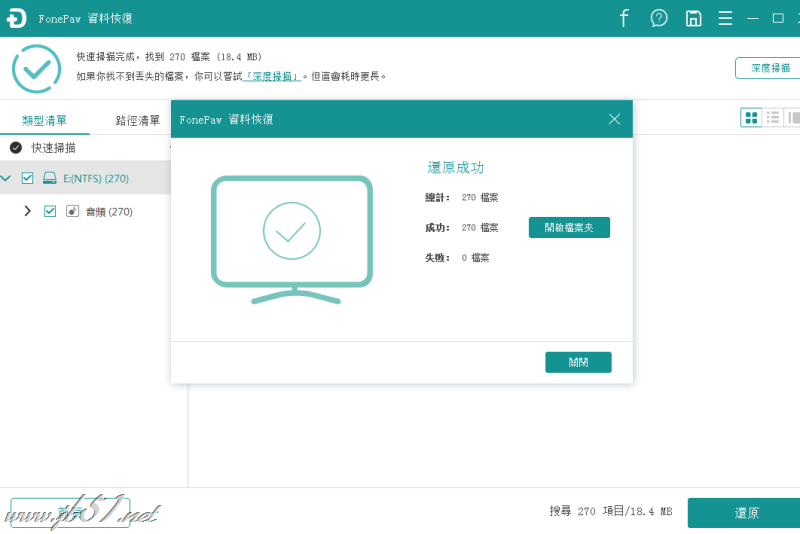This screenshot has height=534, width=800.
Task: Click the 「深度掃描」 hyperlink
Action: click(271, 77)
